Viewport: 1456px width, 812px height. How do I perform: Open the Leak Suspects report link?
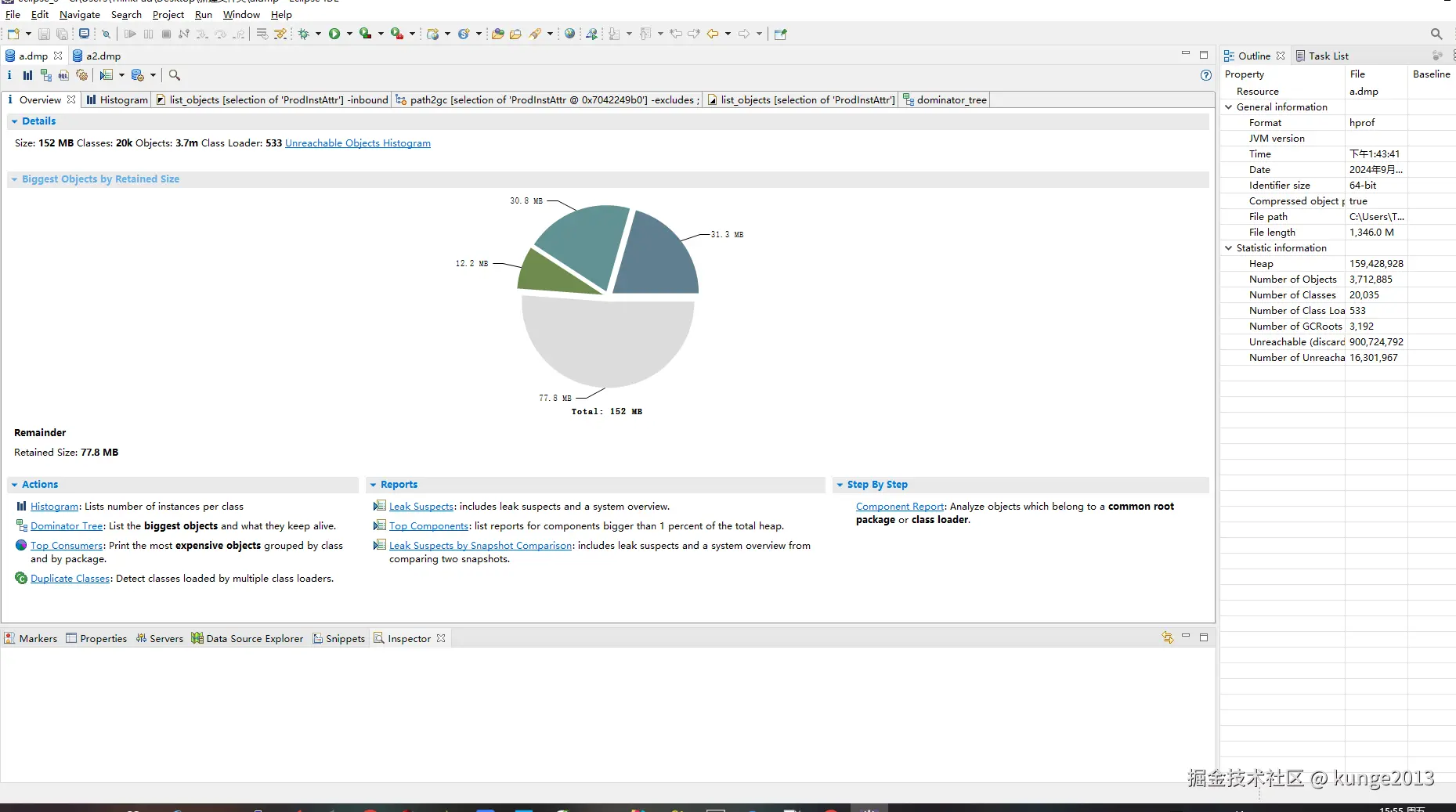pos(421,507)
